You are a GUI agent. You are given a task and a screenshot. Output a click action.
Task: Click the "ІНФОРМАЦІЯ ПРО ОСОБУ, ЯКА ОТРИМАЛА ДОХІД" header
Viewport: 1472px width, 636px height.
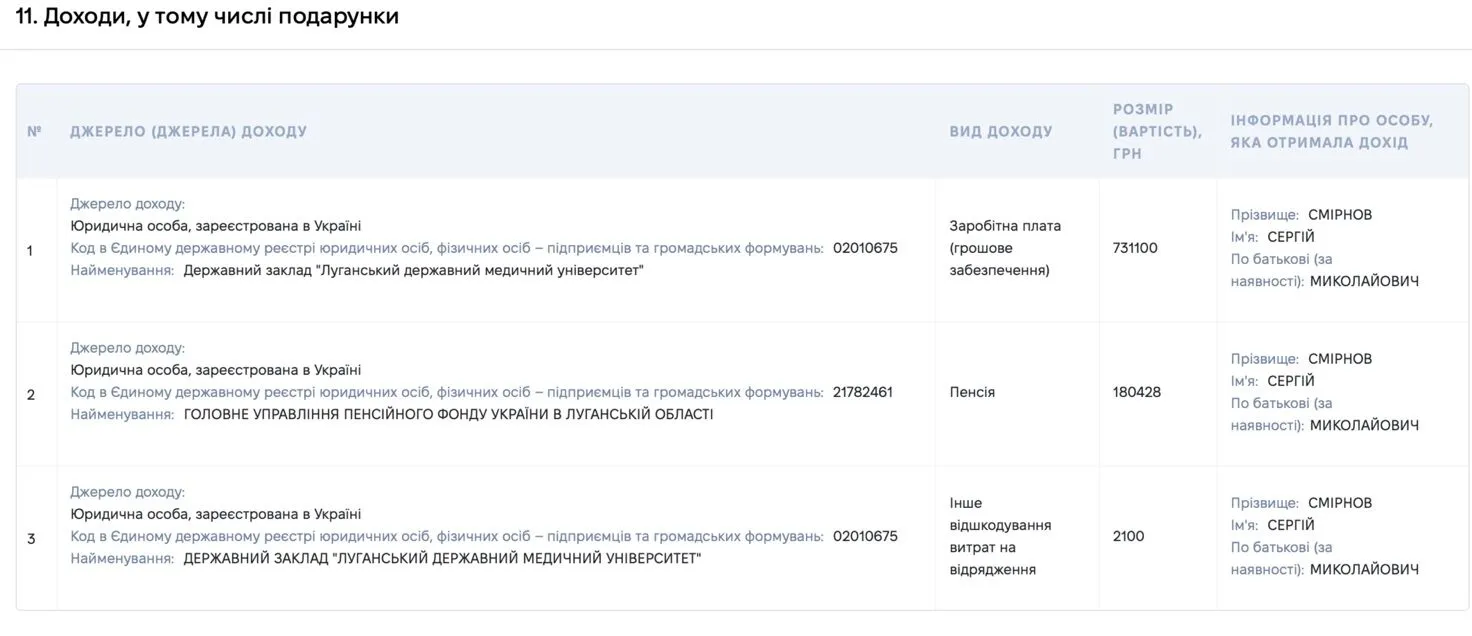(x=1332, y=131)
